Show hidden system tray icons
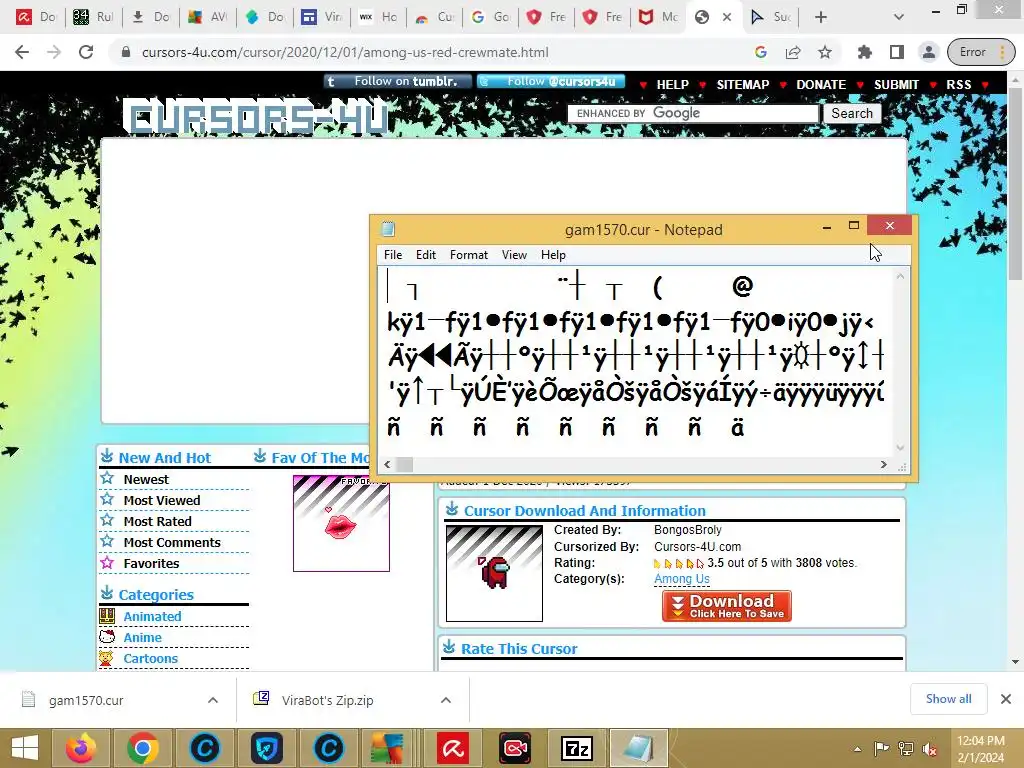 point(857,749)
